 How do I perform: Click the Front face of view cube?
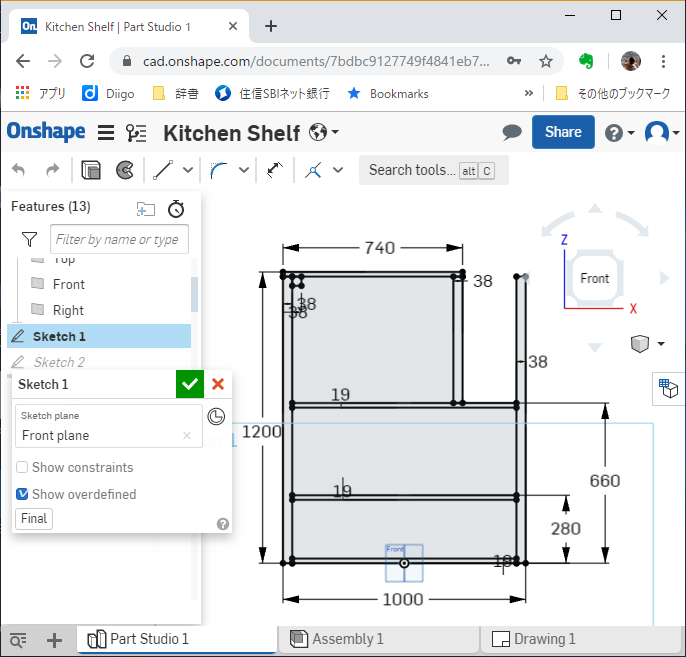[595, 278]
